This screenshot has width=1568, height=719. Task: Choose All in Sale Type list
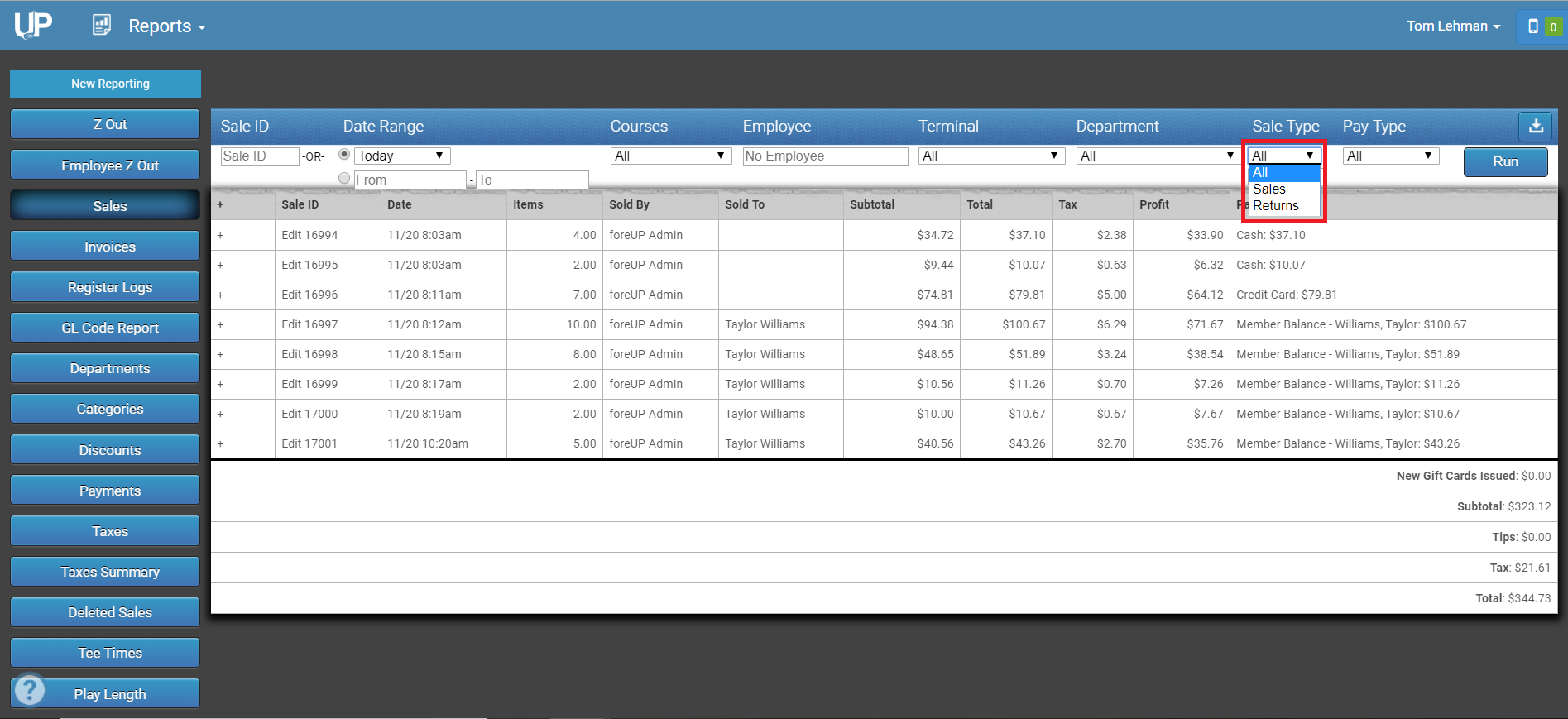(x=1284, y=173)
